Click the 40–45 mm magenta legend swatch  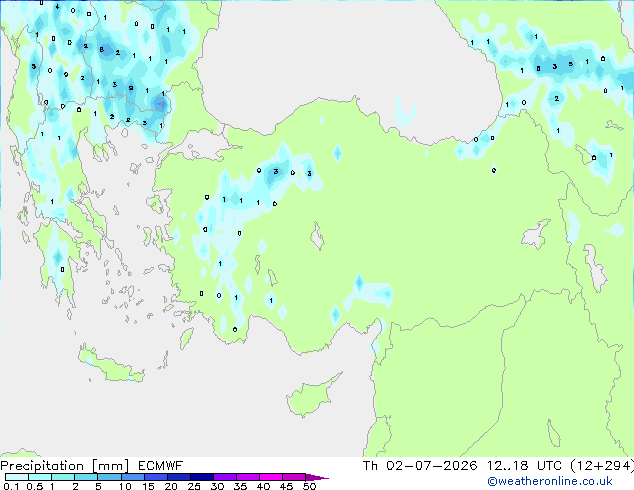coord(271,477)
